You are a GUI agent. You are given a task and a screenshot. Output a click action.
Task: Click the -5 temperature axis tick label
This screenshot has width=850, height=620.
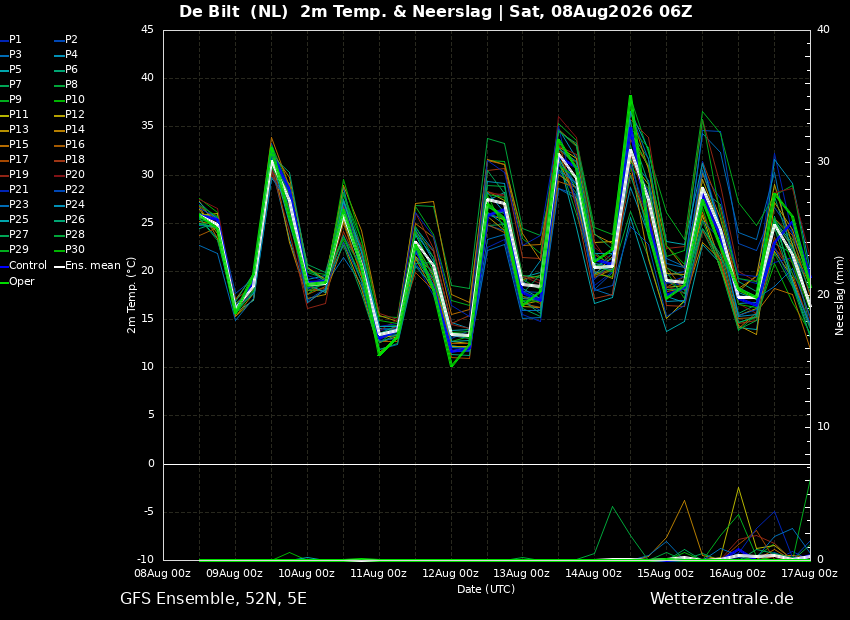pos(149,512)
